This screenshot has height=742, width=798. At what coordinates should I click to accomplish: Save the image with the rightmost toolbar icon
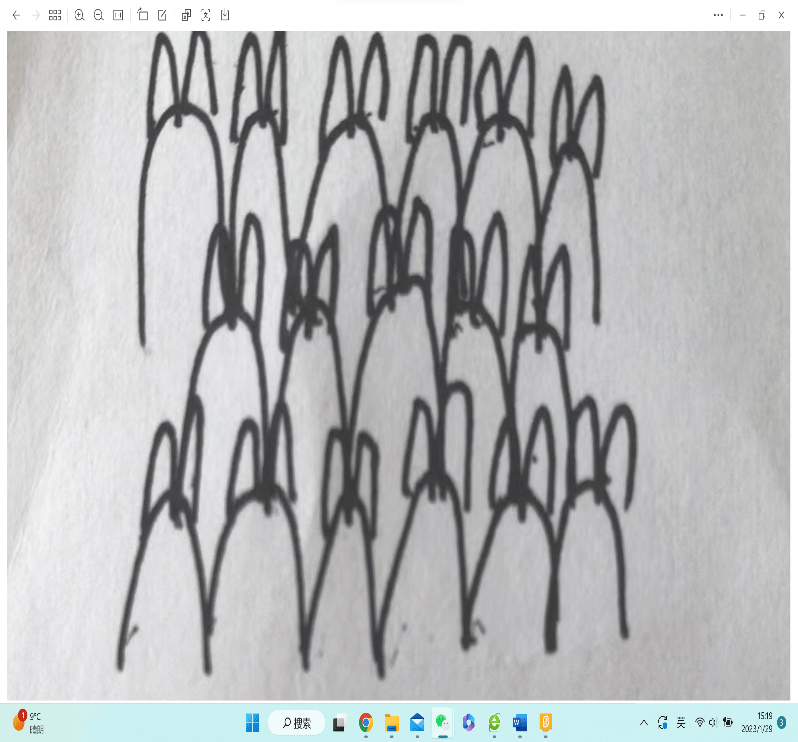tap(225, 15)
